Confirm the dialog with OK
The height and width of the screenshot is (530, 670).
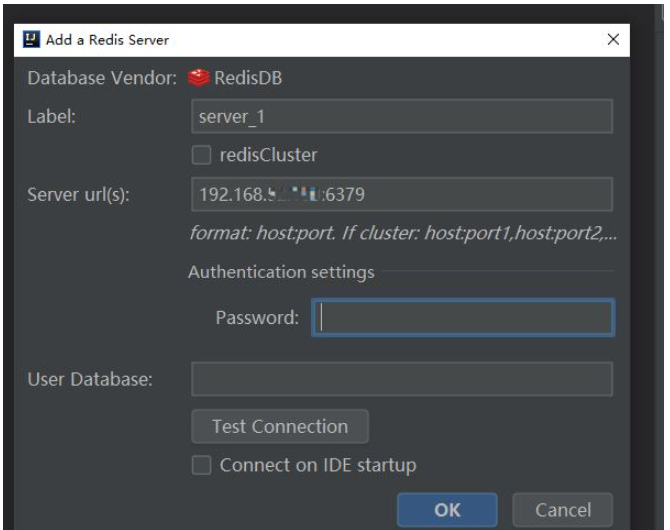tap(446, 510)
